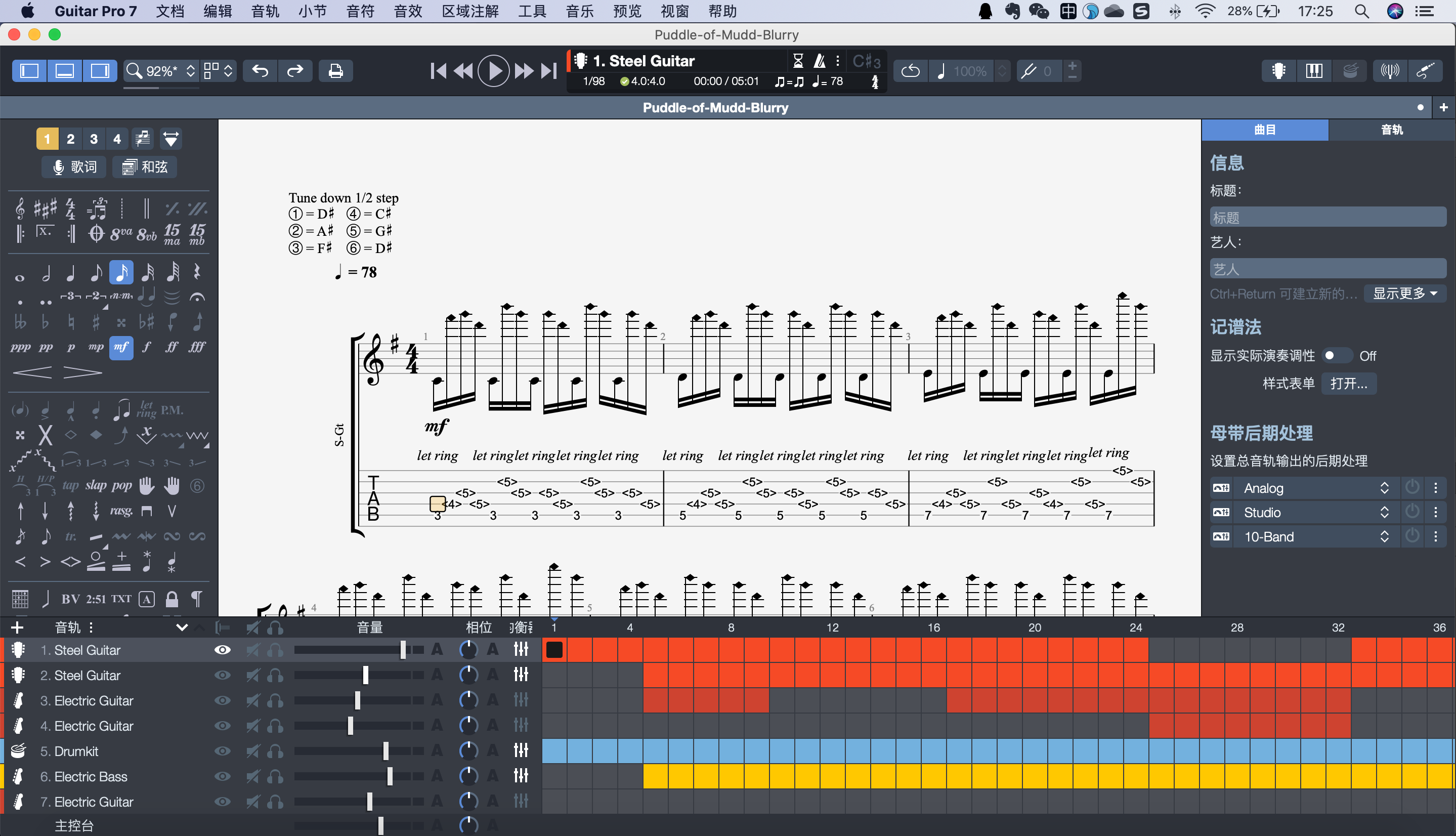Toggle the right panel visibility button
The image size is (1456, 836).
click(x=100, y=71)
